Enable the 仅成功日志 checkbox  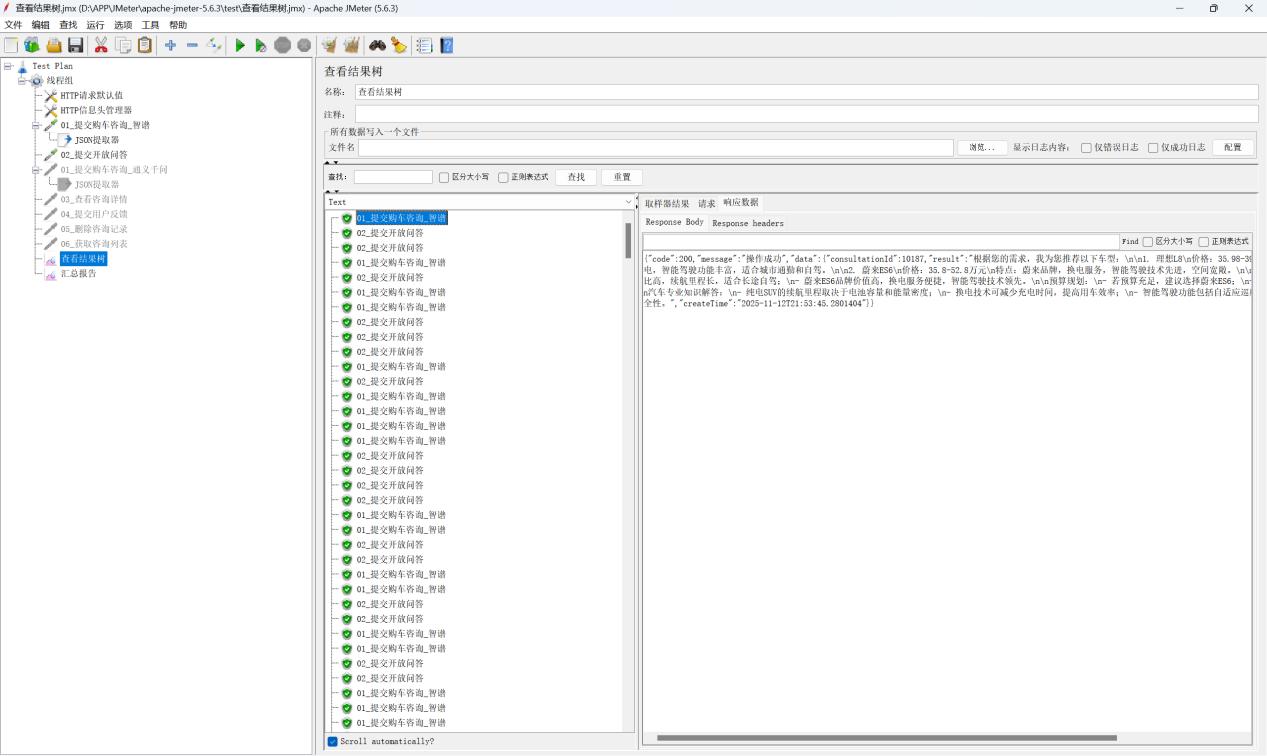click(x=1153, y=147)
